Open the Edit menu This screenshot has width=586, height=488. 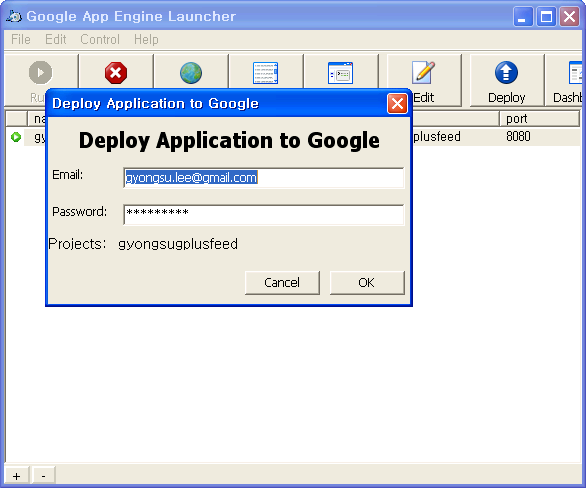tap(56, 39)
